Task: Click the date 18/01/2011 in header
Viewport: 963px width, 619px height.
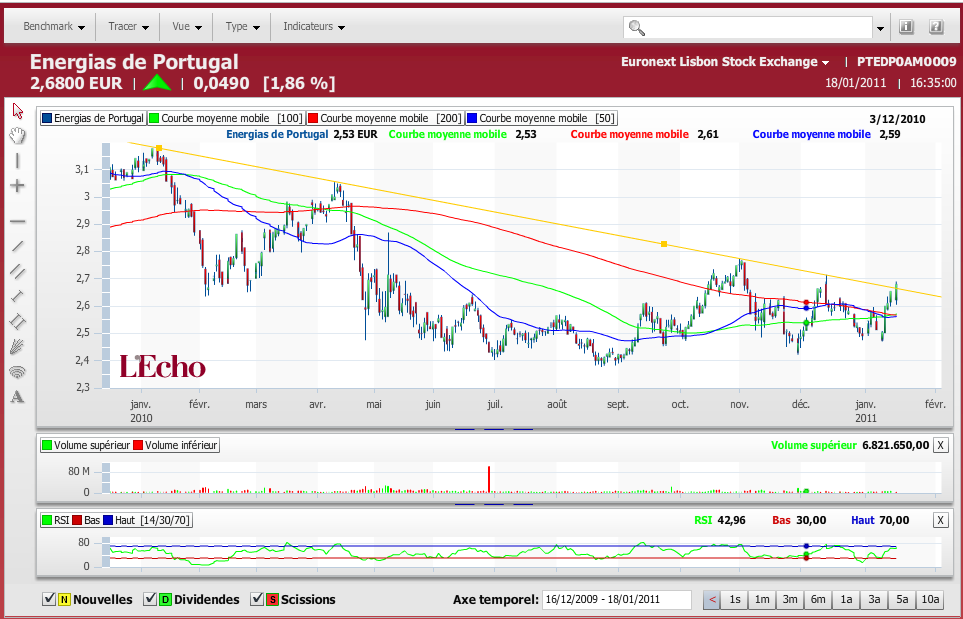Action: click(856, 83)
